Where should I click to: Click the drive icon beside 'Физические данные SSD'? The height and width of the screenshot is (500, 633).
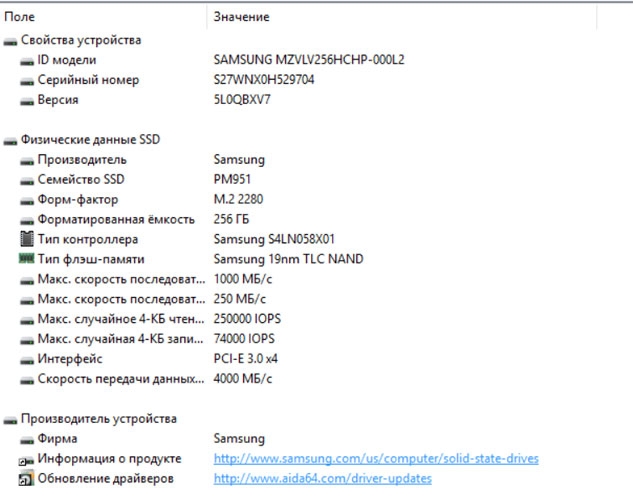tap(10, 141)
